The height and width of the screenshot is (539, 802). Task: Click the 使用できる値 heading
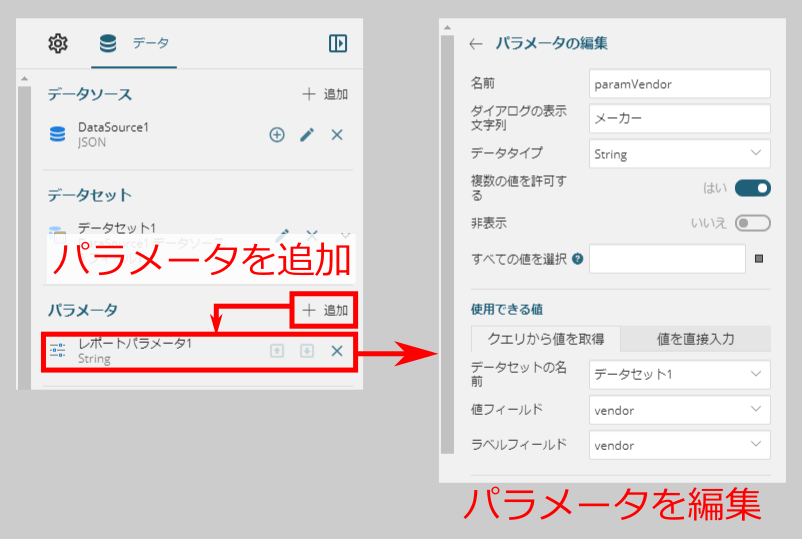click(x=507, y=309)
